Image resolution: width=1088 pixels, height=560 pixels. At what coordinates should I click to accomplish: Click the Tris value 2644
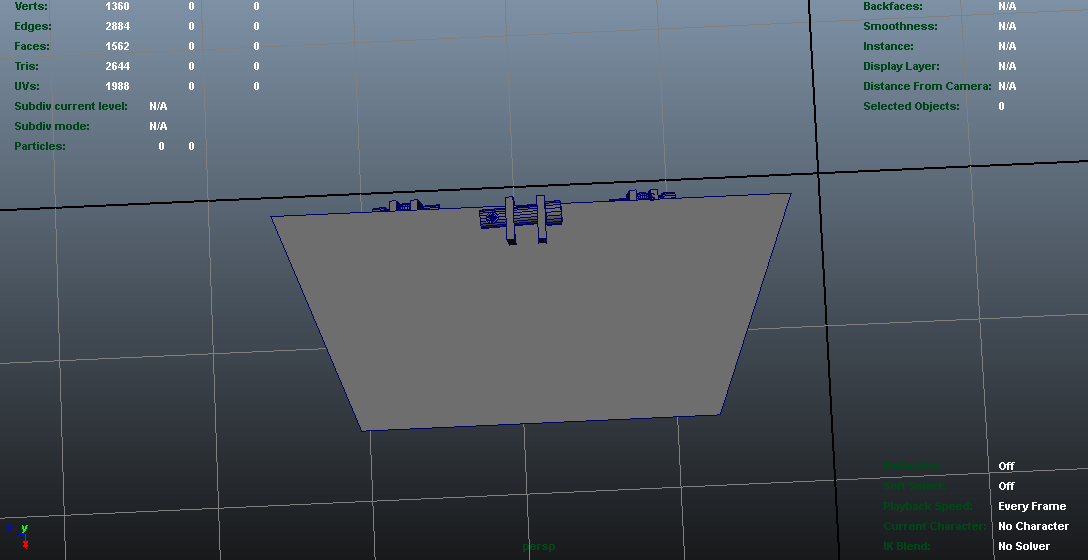point(117,67)
